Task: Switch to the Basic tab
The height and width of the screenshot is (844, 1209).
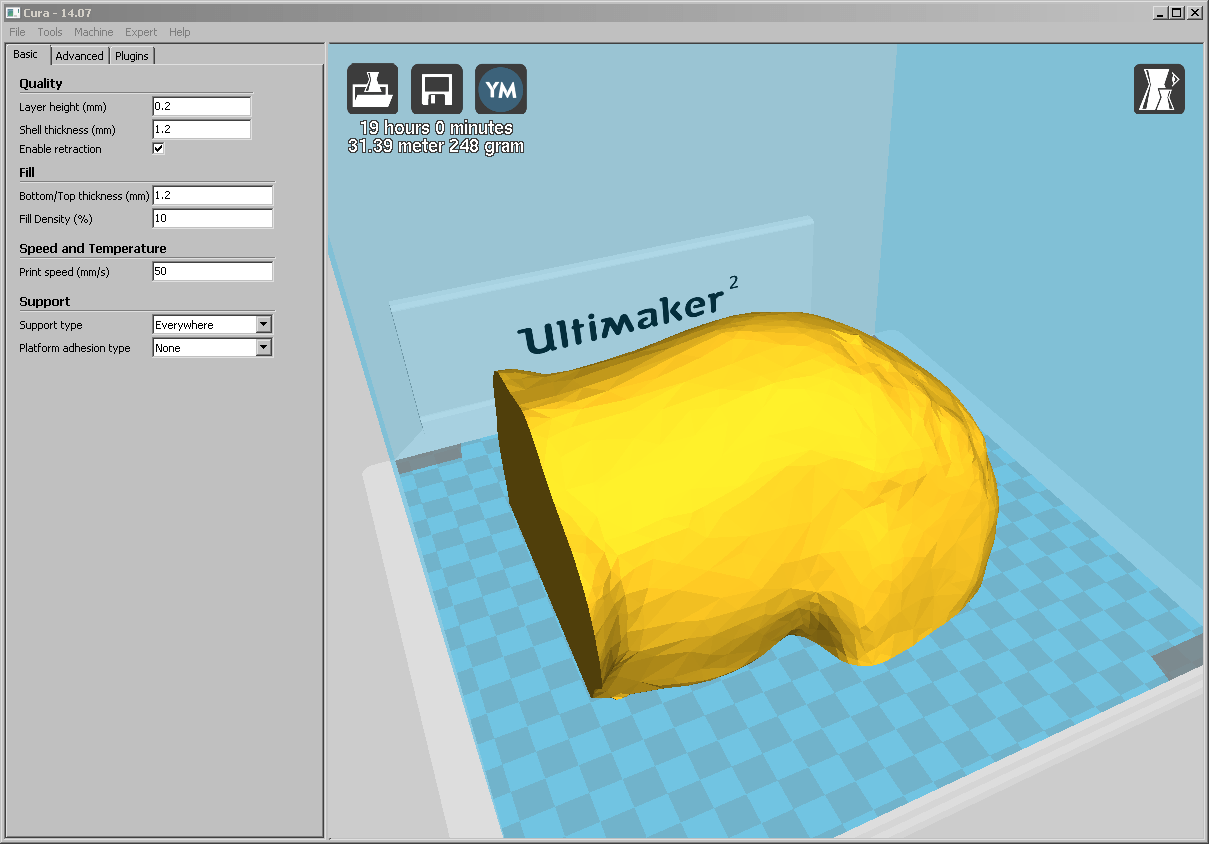Action: (x=26, y=54)
